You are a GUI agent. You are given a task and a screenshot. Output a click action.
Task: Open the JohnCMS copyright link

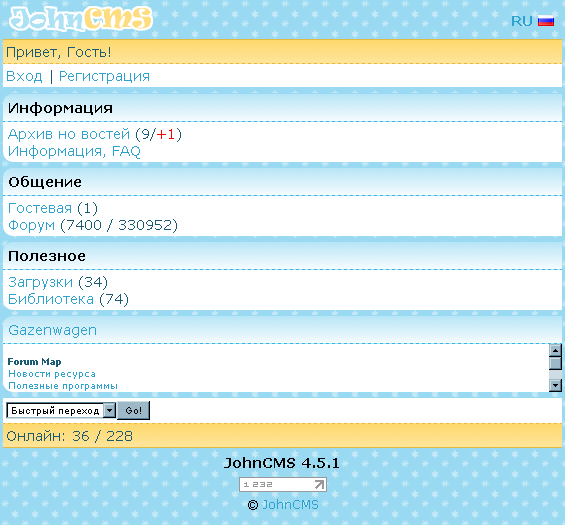pos(290,504)
